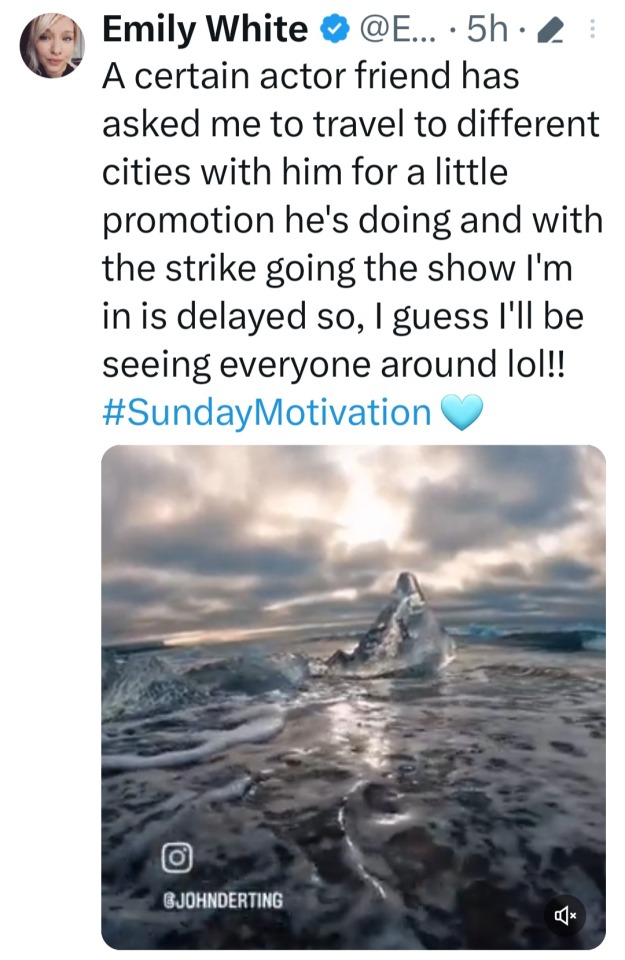Click the 5h timestamp

point(491,31)
